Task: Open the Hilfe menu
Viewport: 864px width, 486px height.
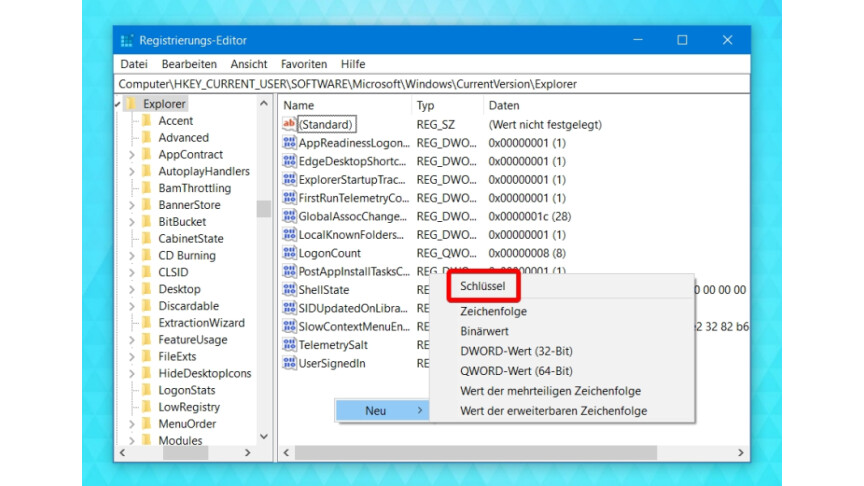Action: coord(353,64)
